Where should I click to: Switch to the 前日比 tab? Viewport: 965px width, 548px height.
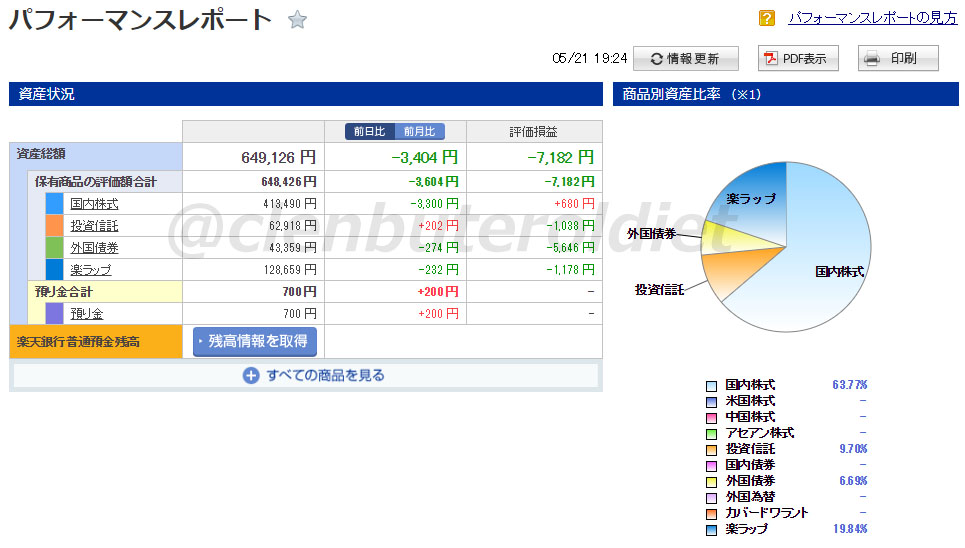point(369,132)
